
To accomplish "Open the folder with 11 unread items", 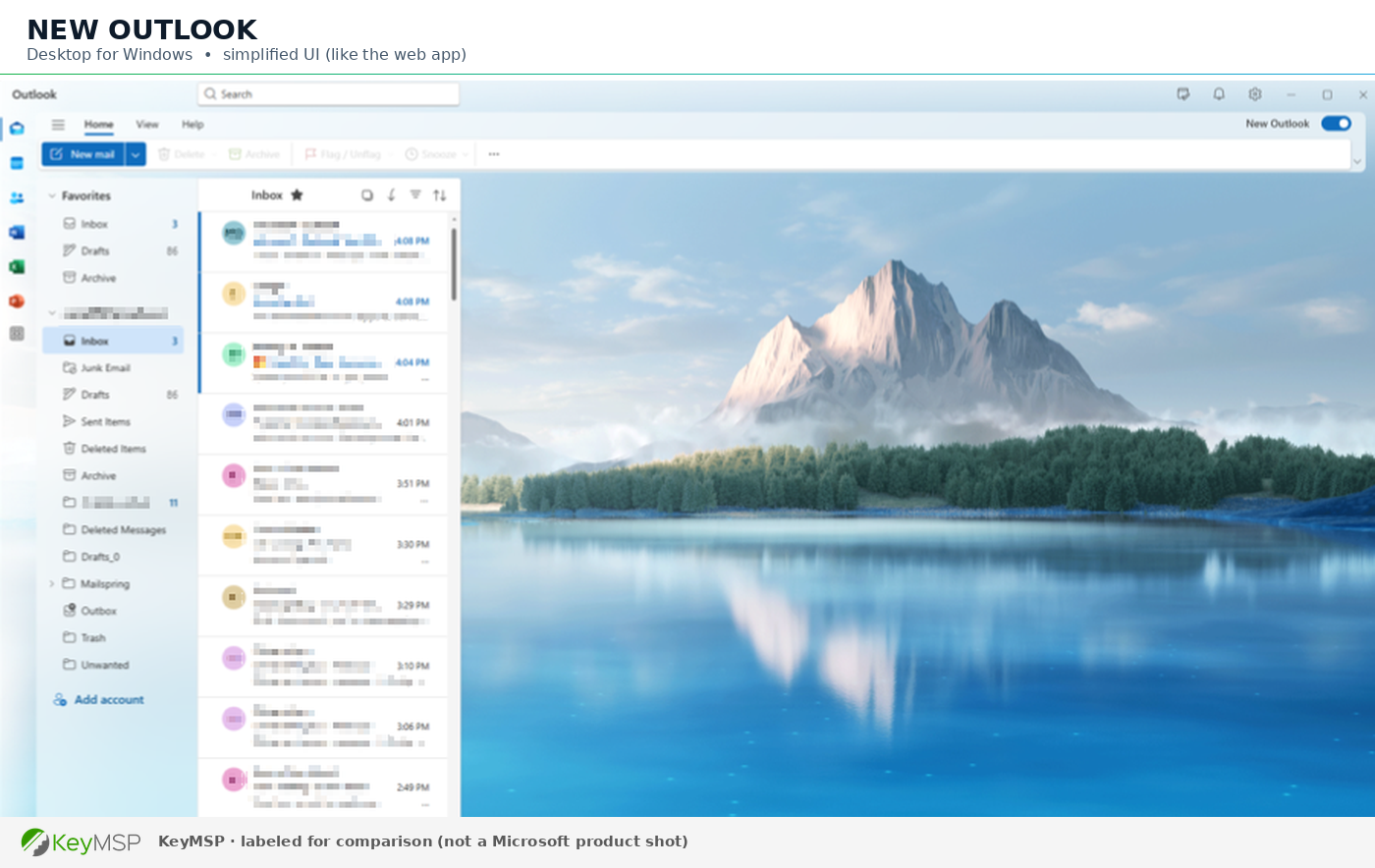I will (113, 503).
